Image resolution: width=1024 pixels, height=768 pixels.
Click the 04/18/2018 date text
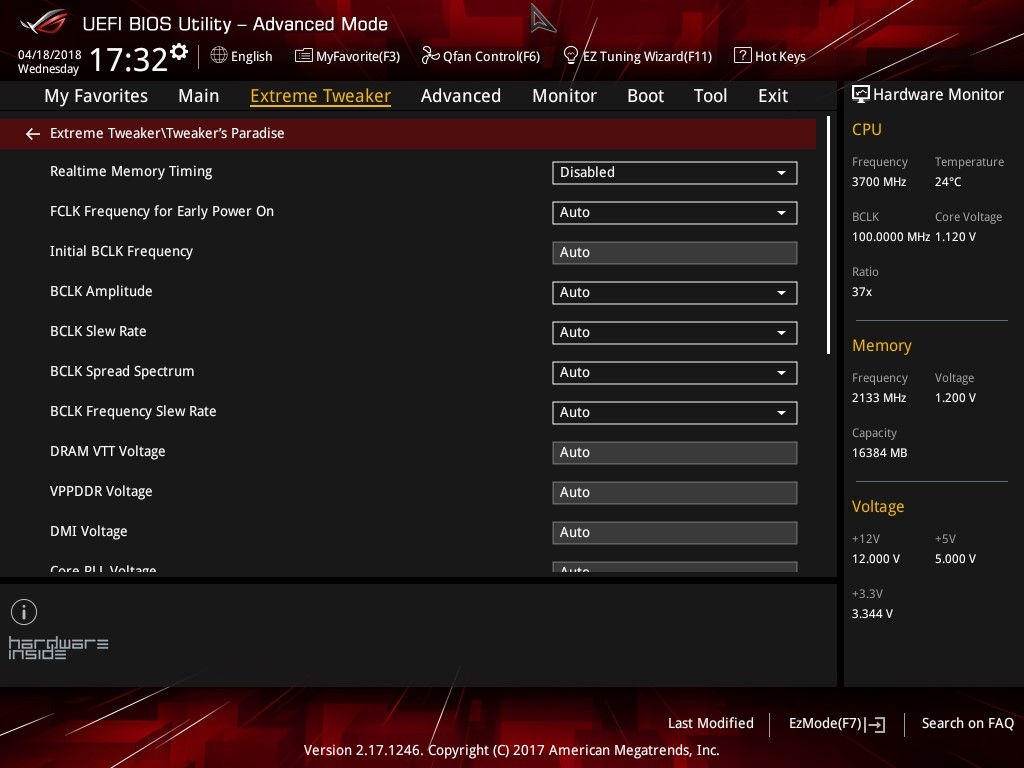pos(50,54)
